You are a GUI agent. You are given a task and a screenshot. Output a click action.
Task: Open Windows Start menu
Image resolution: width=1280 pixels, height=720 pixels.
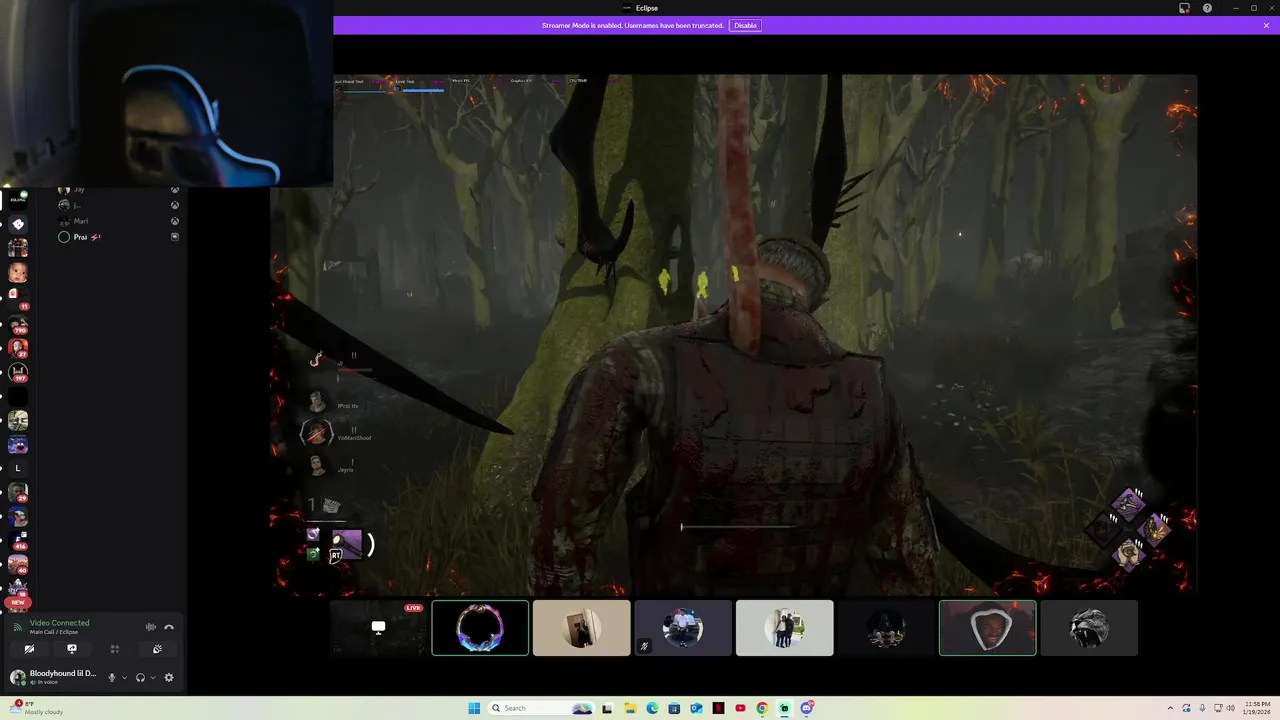pos(474,708)
